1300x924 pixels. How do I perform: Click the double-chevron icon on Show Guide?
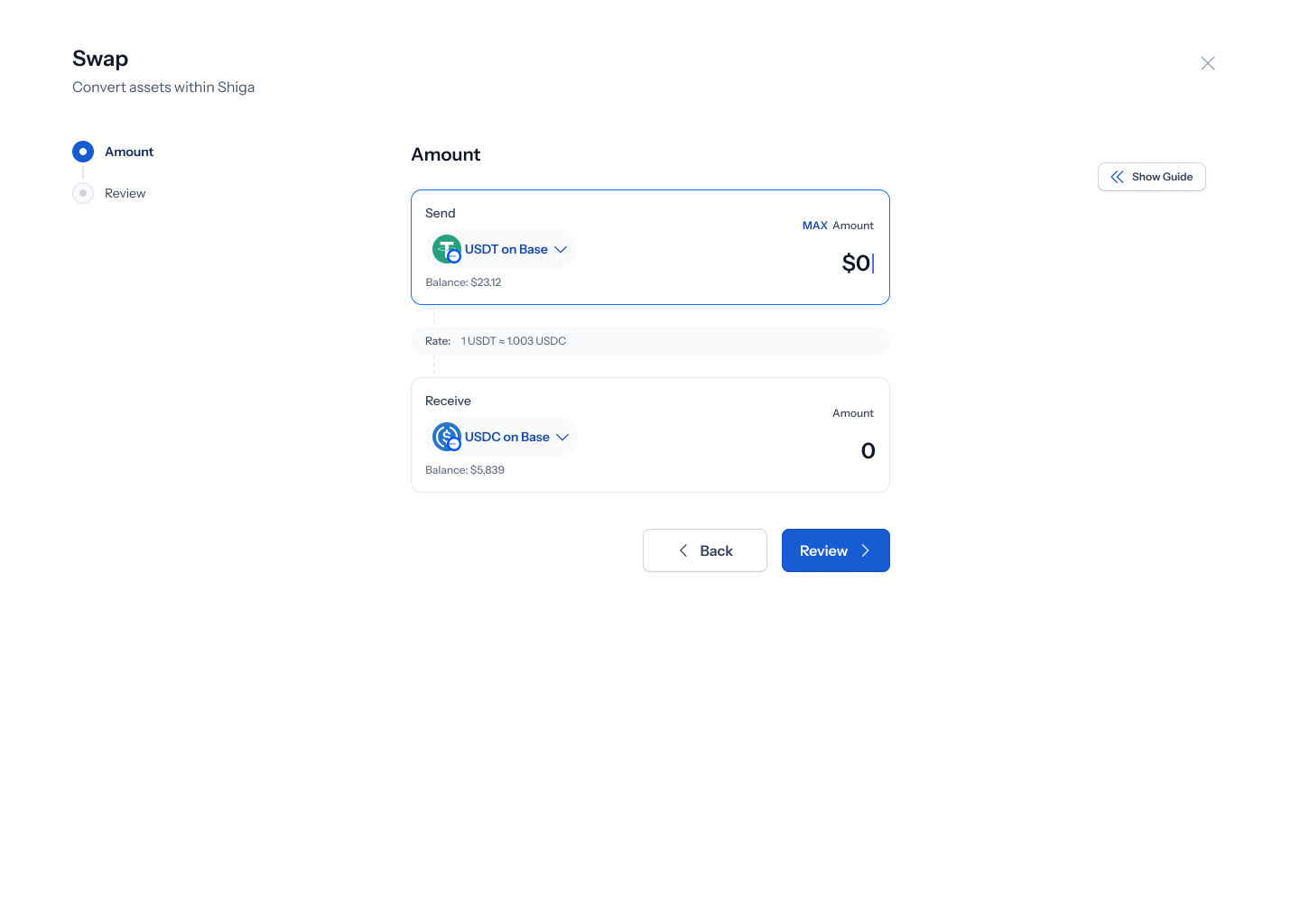pos(1117,177)
